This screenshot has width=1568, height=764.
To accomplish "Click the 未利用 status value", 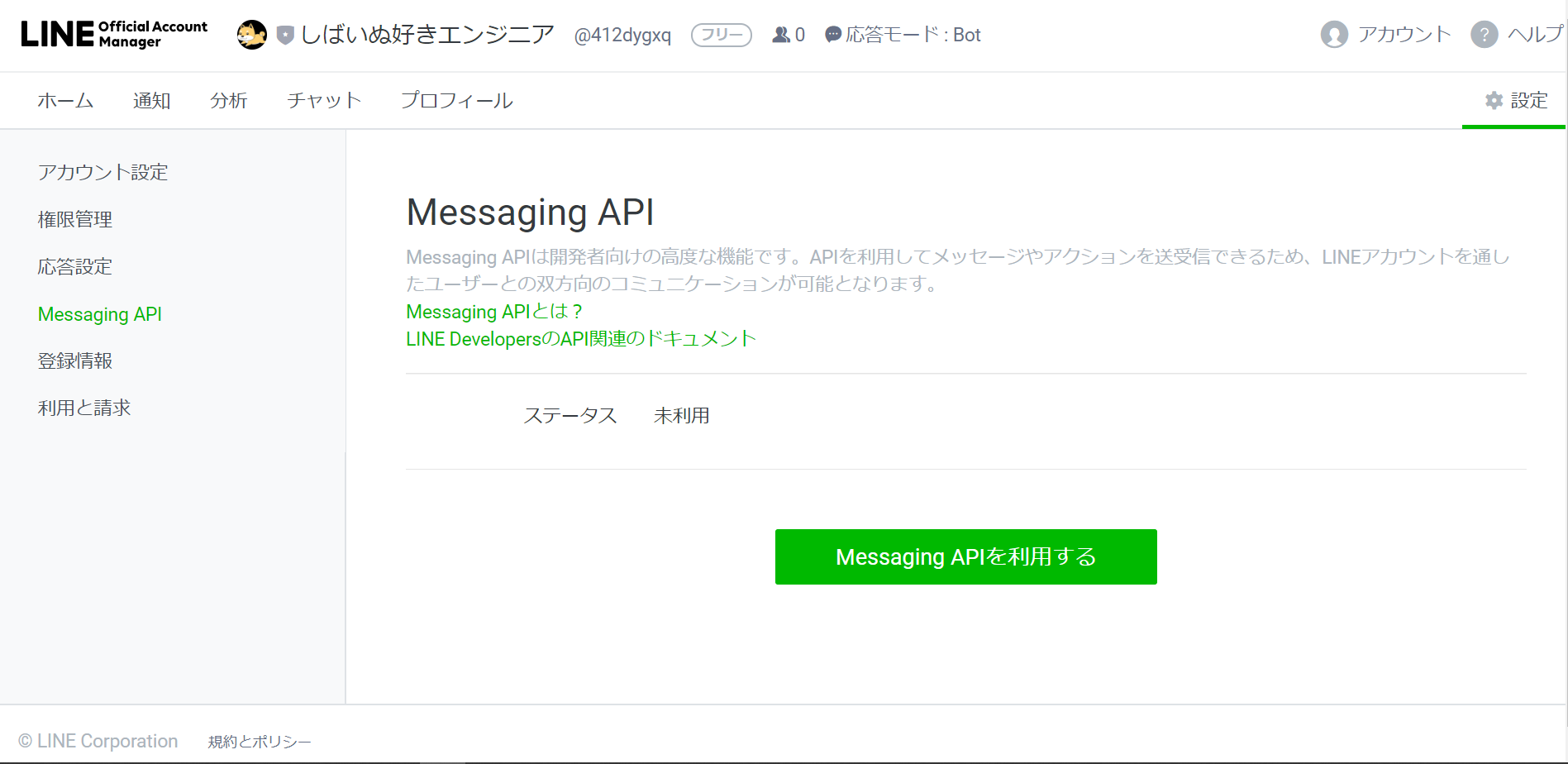I will tap(682, 416).
